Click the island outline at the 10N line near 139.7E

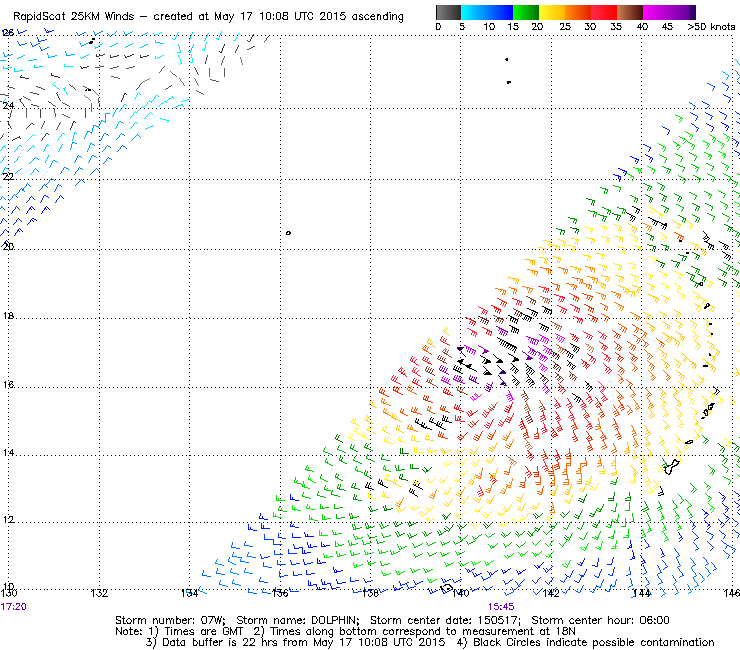point(446,588)
